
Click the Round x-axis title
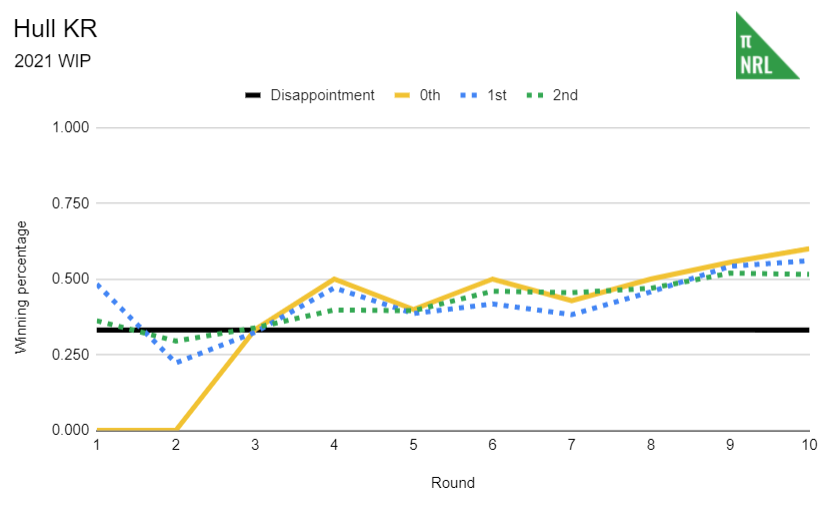(x=452, y=483)
